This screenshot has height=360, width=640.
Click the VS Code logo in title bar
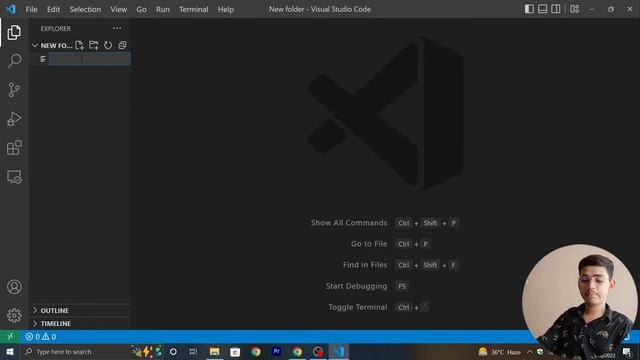(11, 9)
